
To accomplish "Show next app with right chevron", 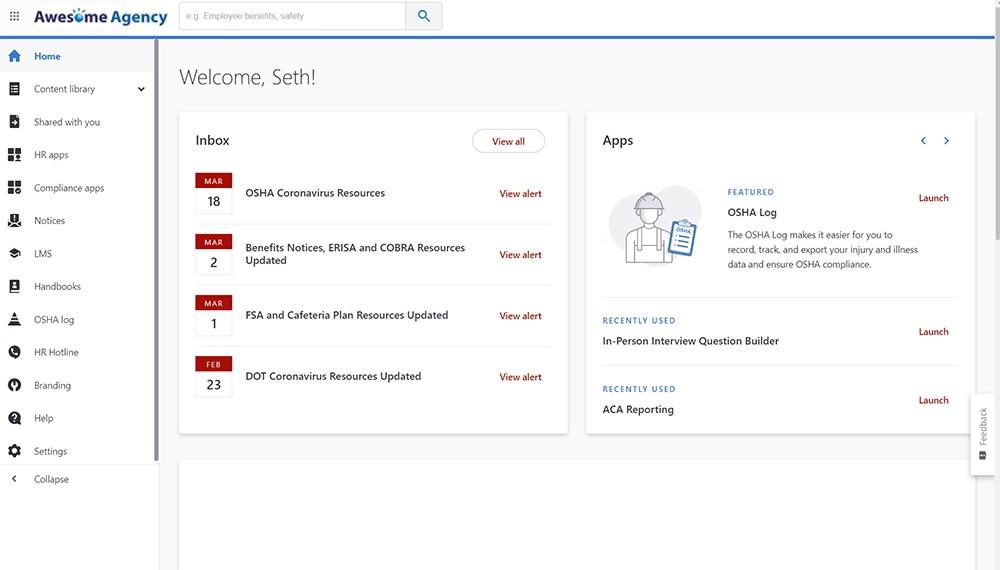I will 946,141.
